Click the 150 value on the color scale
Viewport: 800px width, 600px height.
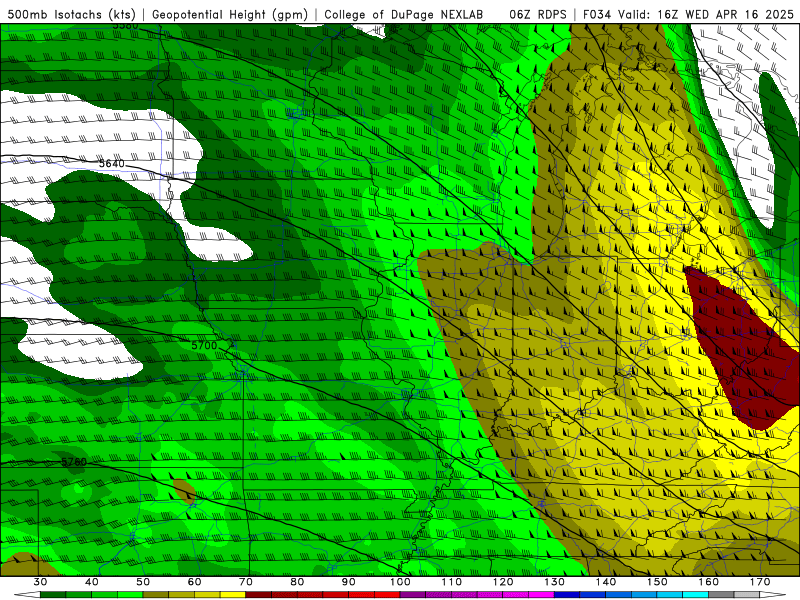click(657, 582)
